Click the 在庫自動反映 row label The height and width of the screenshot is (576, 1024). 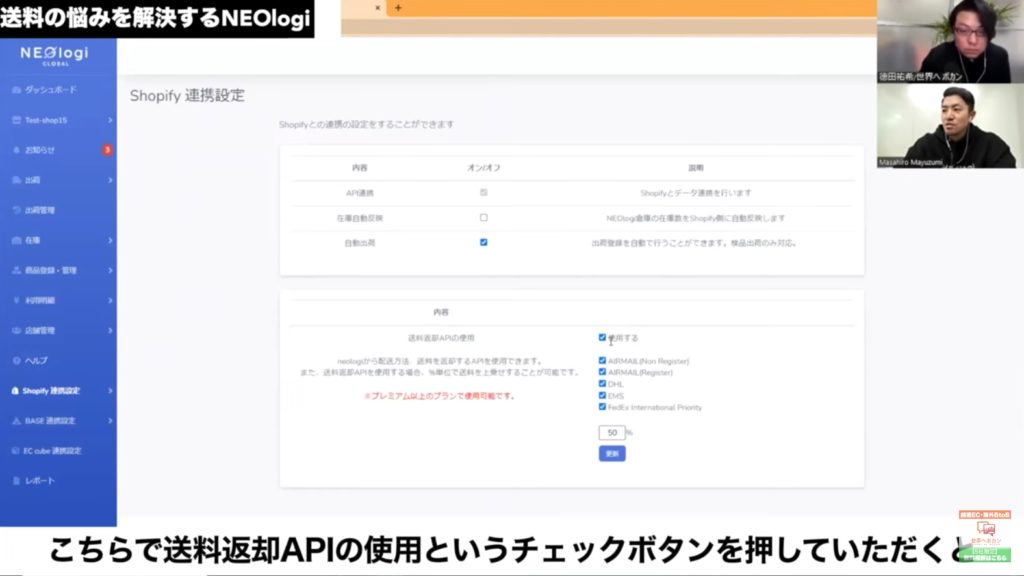360,218
